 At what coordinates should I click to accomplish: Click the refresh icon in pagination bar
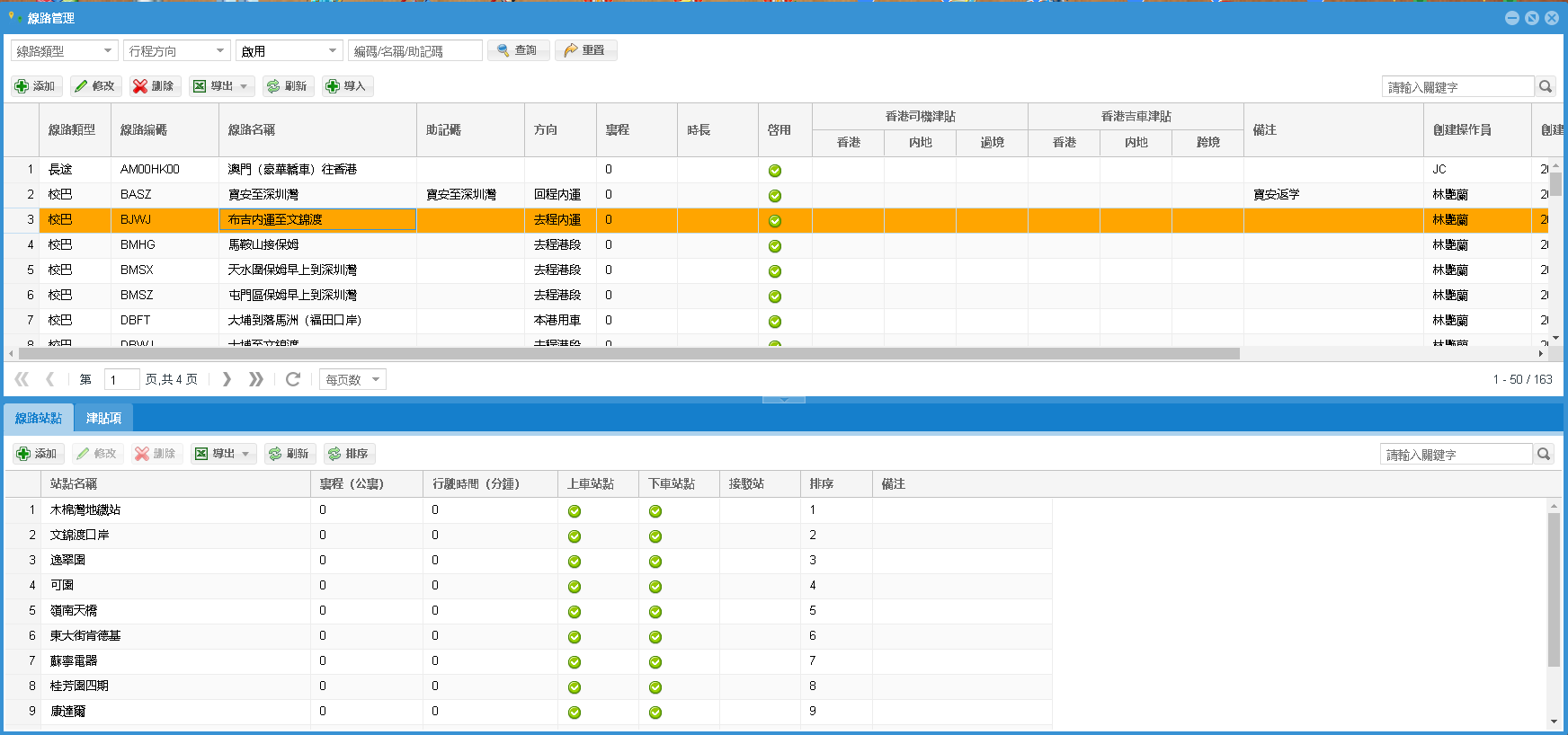click(x=293, y=379)
